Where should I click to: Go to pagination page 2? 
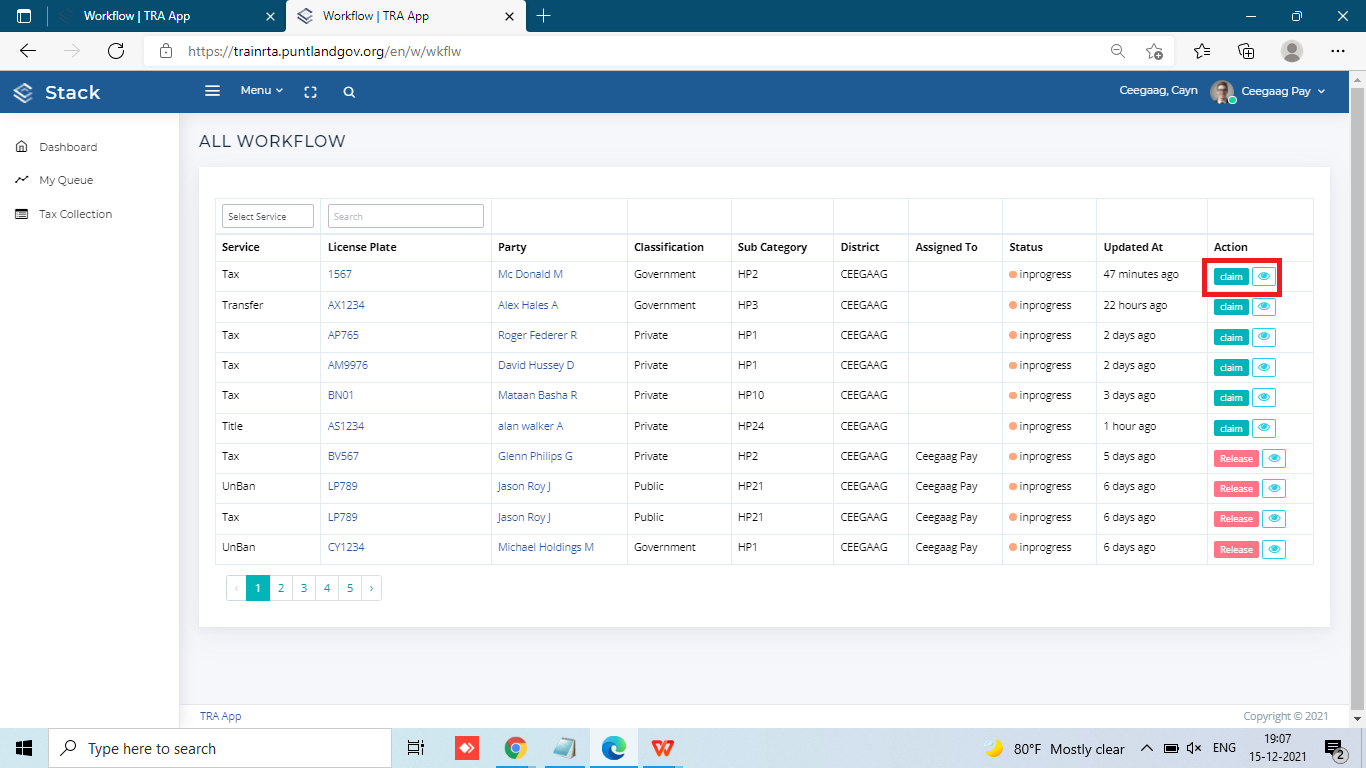(281, 588)
